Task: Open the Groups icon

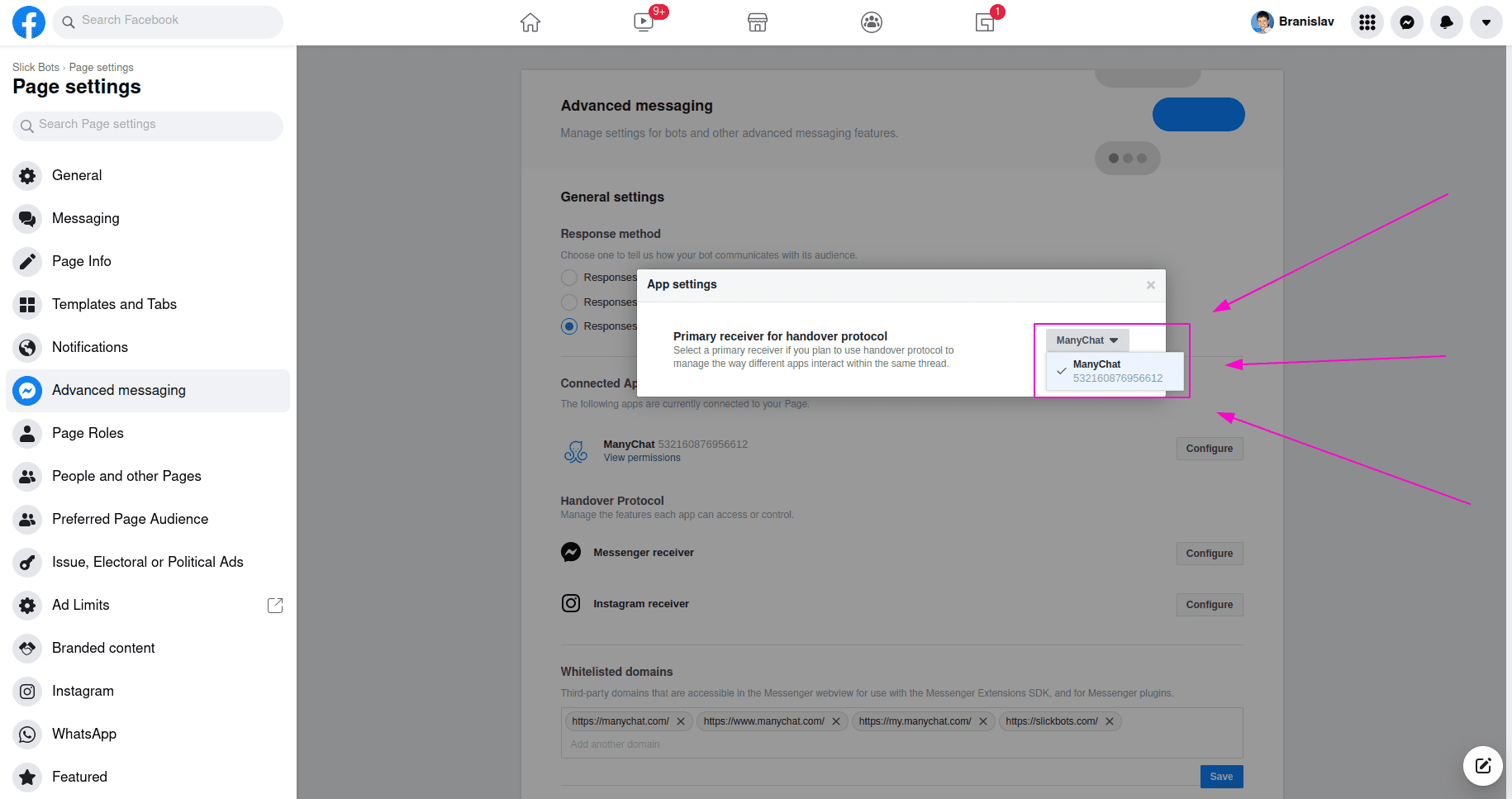Action: pos(872,22)
